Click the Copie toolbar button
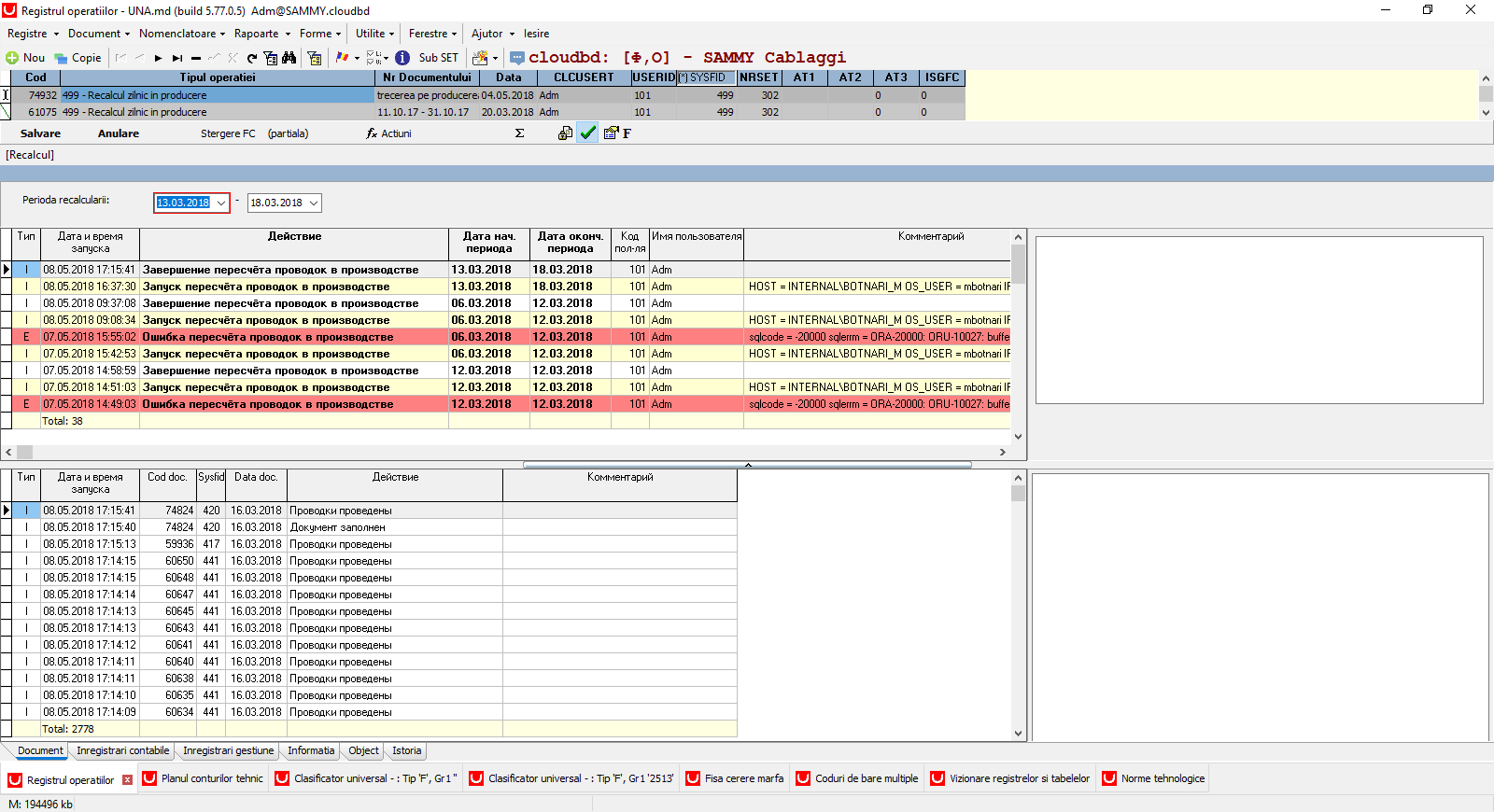1494x812 pixels. [x=78, y=58]
